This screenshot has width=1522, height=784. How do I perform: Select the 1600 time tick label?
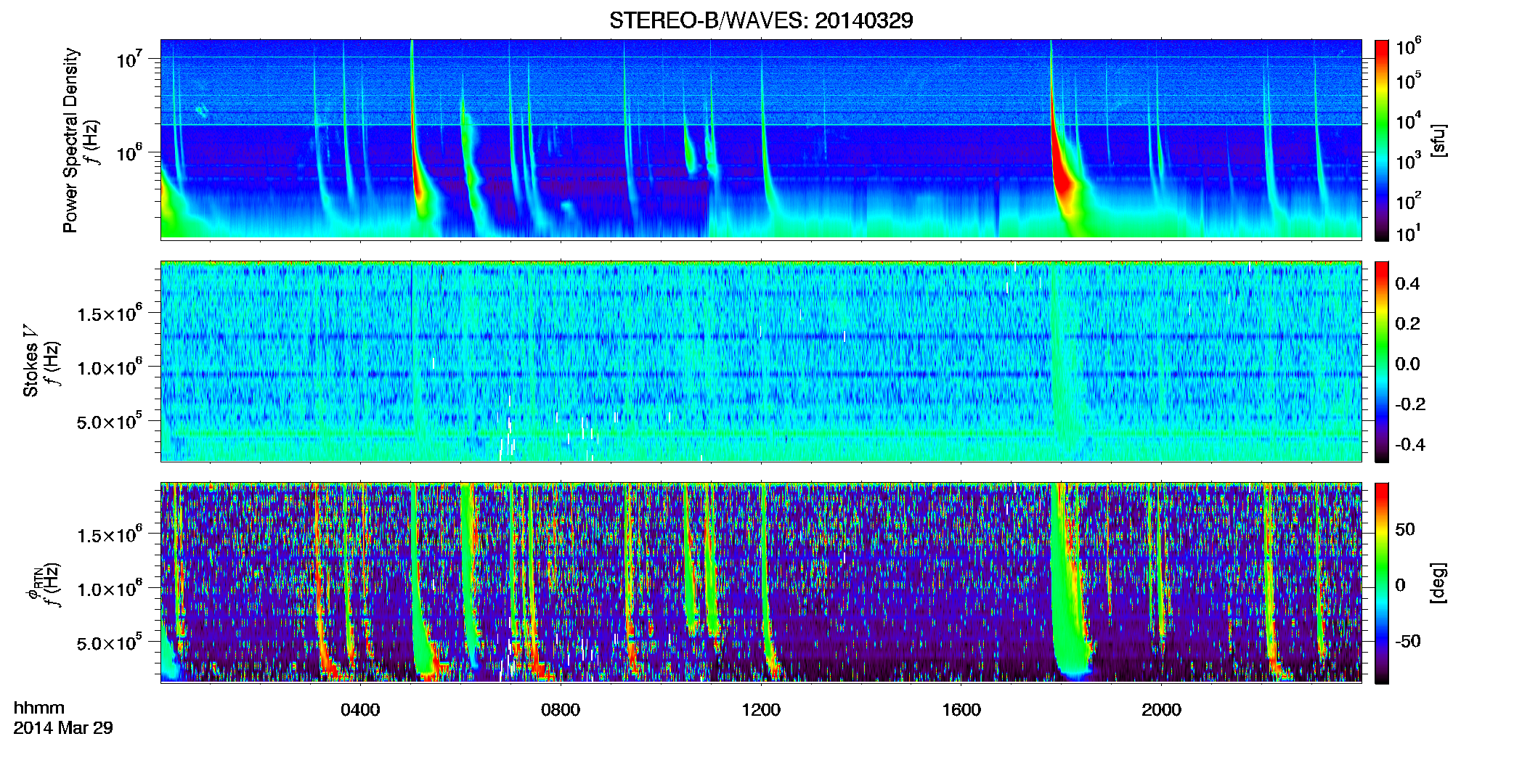[x=961, y=709]
